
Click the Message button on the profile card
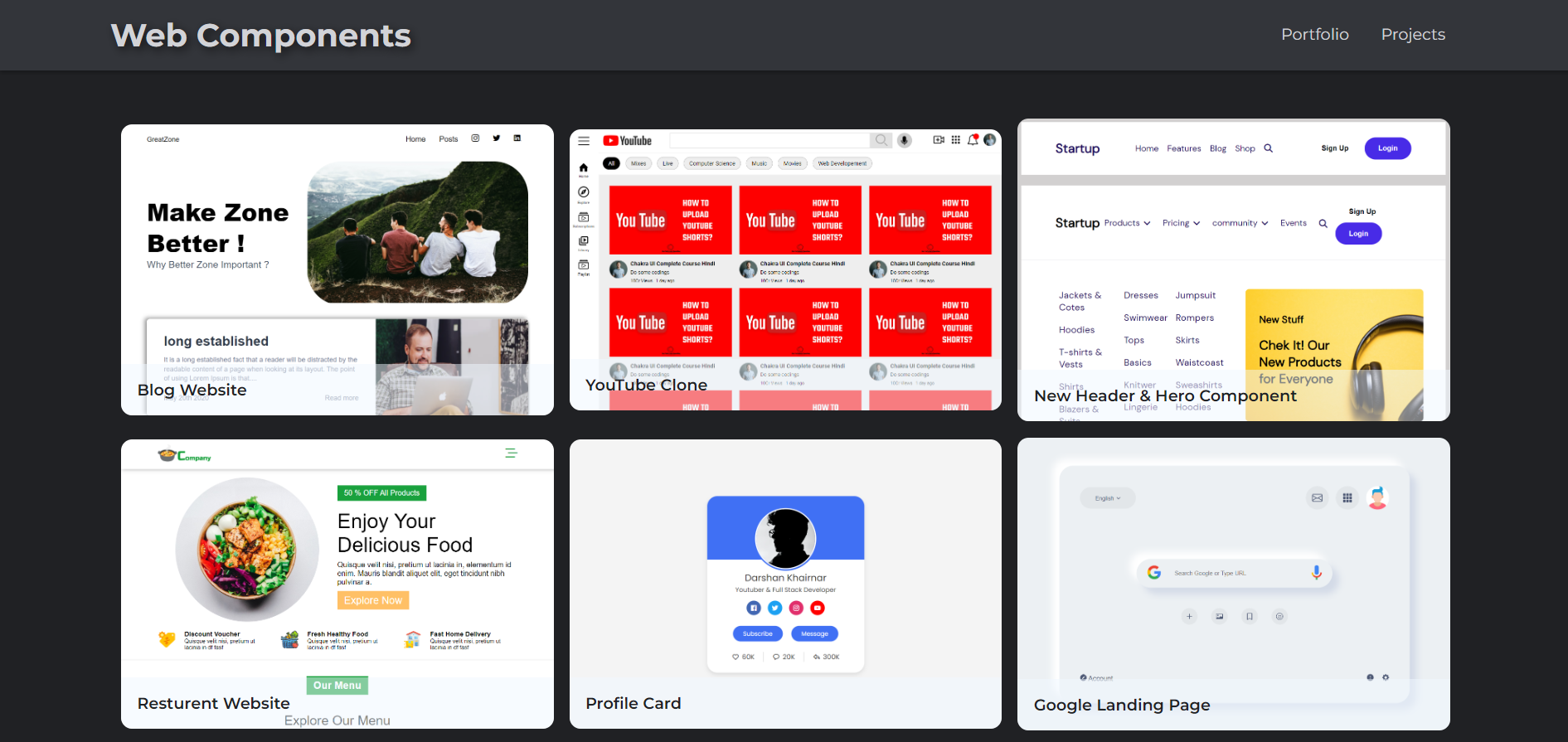(814, 633)
